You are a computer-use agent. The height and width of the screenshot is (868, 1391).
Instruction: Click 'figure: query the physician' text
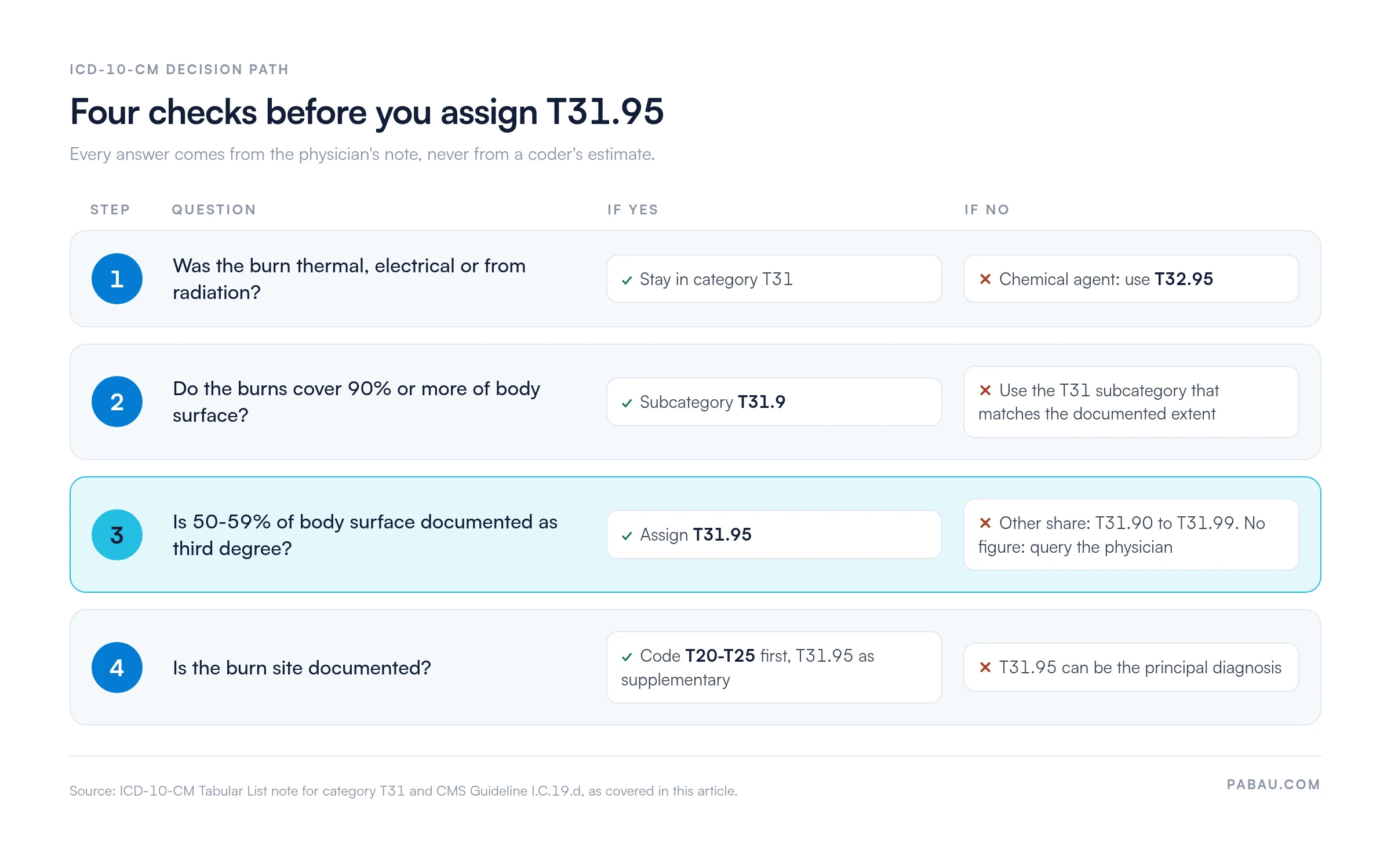point(1075,547)
